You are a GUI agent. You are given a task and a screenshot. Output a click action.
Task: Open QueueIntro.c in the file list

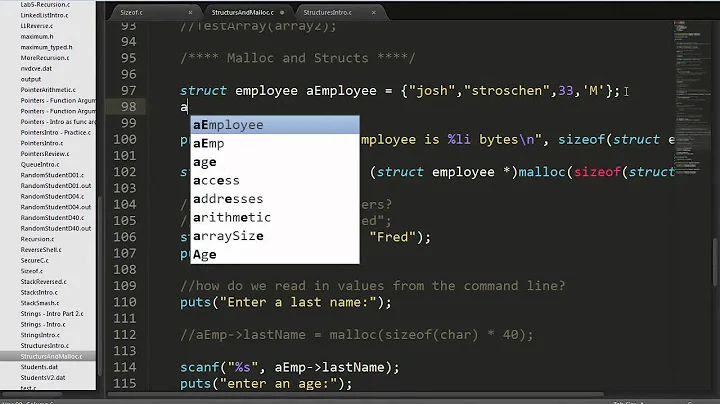[40, 165]
